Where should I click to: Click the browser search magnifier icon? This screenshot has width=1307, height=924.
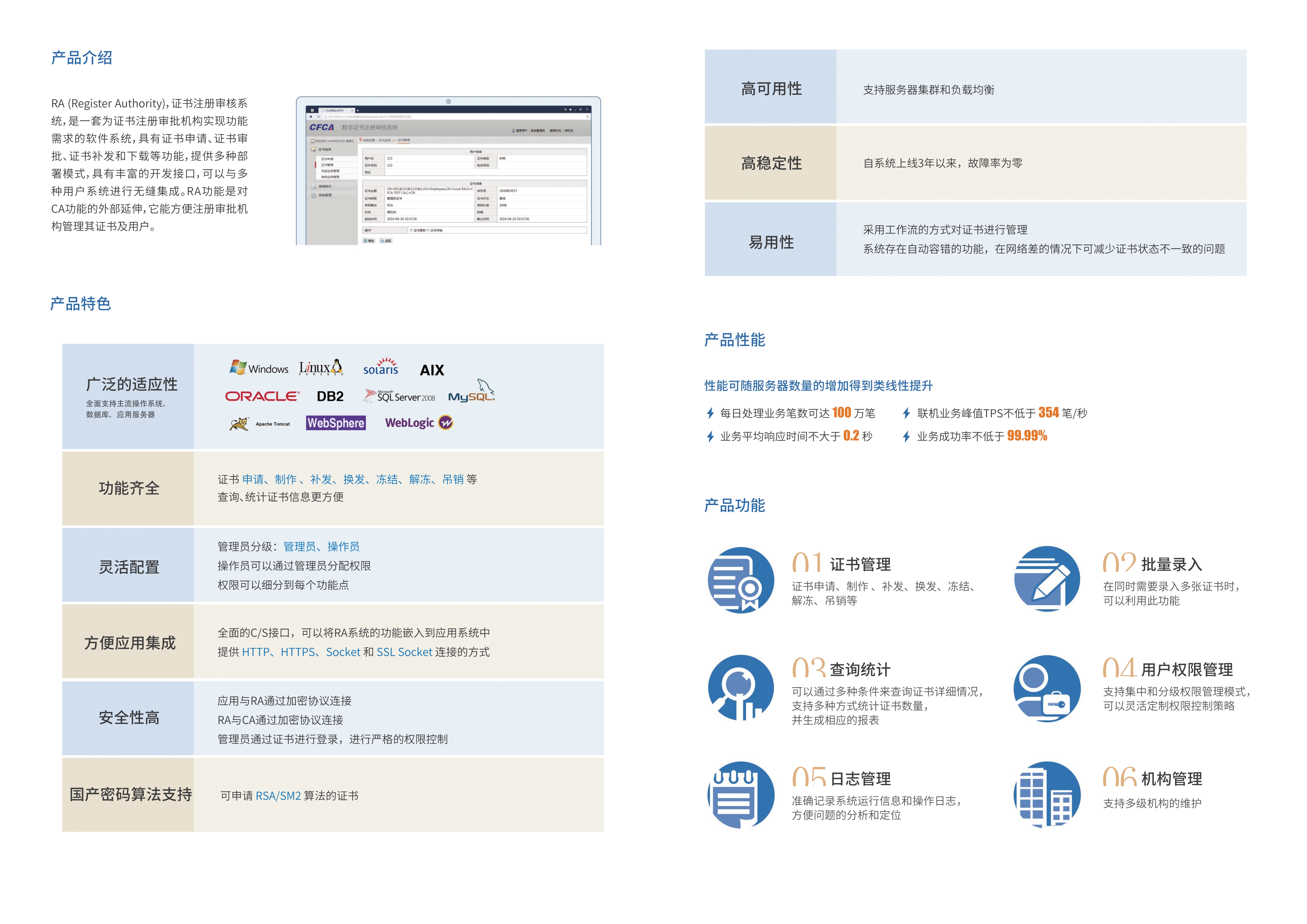588,117
